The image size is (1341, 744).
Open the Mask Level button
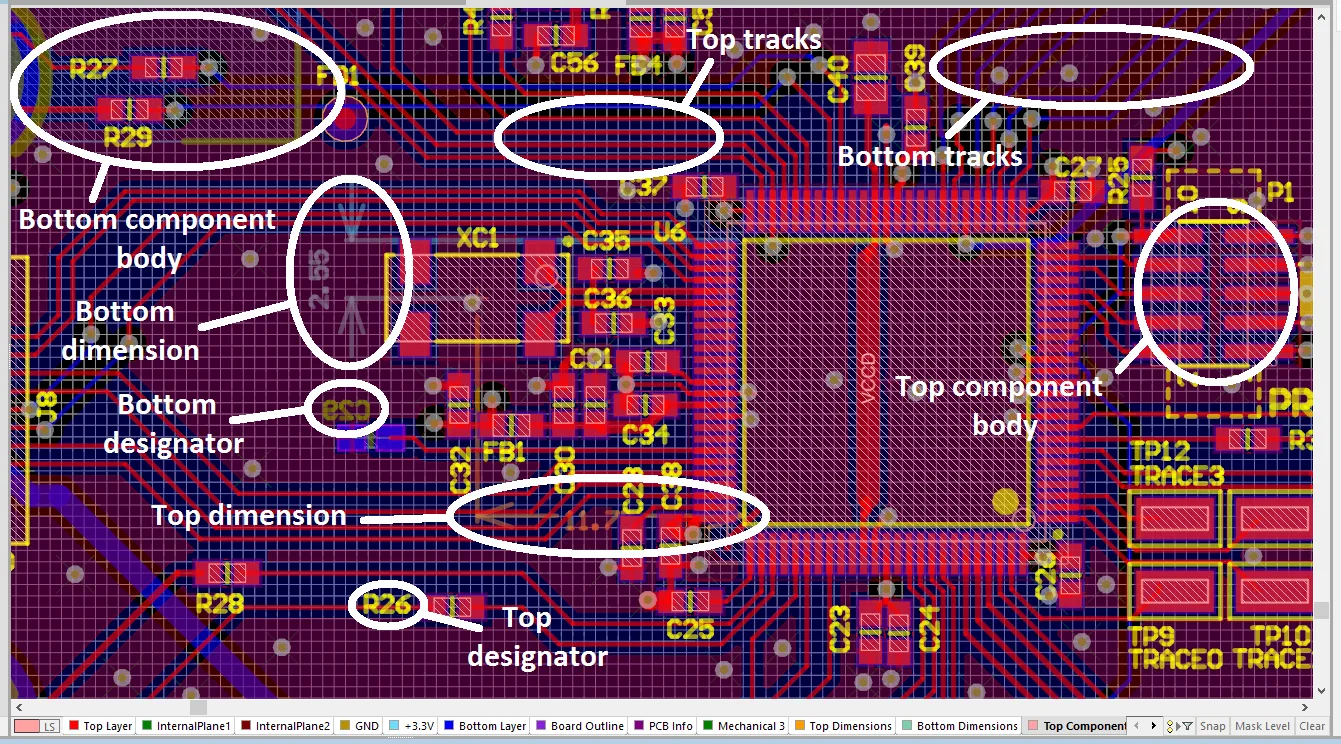pos(1262,727)
